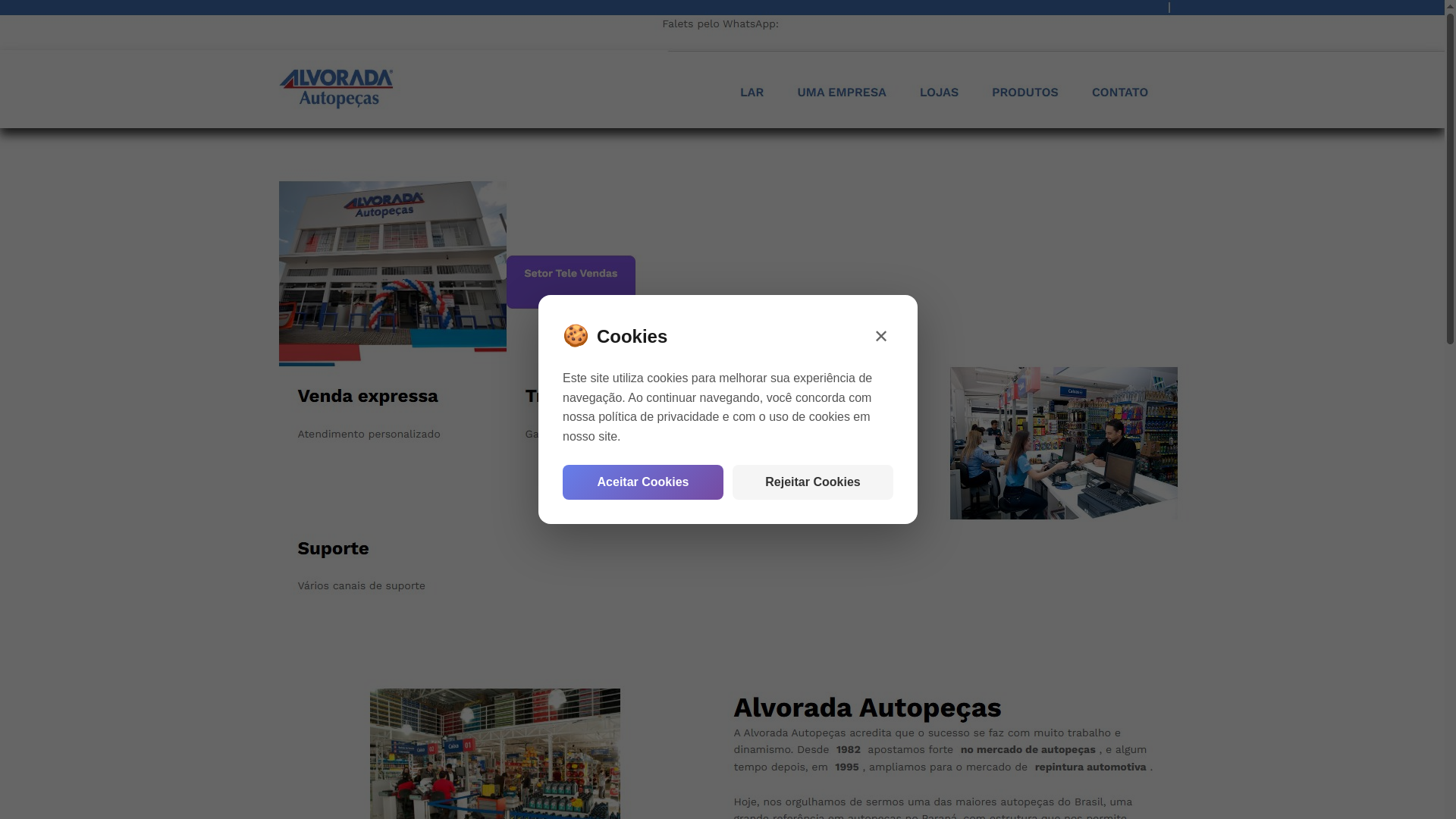Open the LAR menu item
This screenshot has height=819, width=1456.
coord(752,93)
